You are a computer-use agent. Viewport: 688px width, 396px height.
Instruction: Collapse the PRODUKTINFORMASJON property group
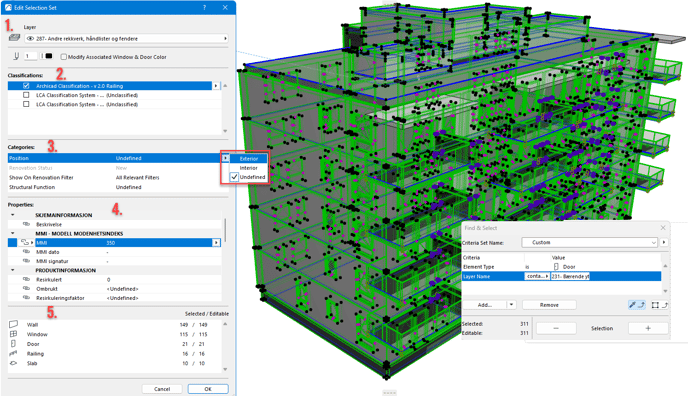click(13, 270)
